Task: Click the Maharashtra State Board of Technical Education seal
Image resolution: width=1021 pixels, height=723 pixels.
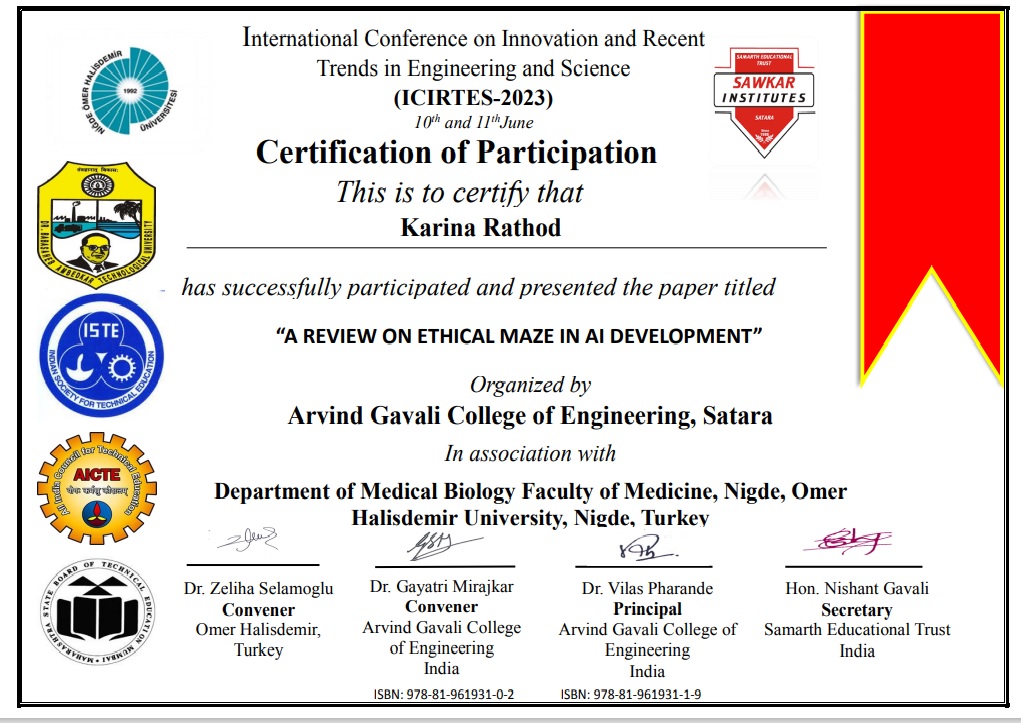Action: click(x=98, y=612)
